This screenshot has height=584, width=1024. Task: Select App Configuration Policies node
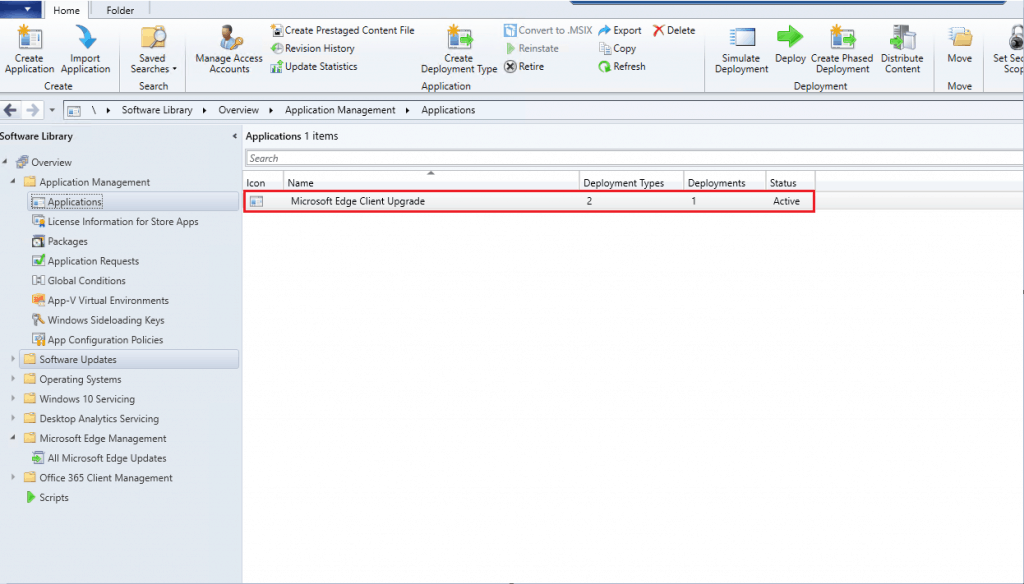click(x=105, y=340)
